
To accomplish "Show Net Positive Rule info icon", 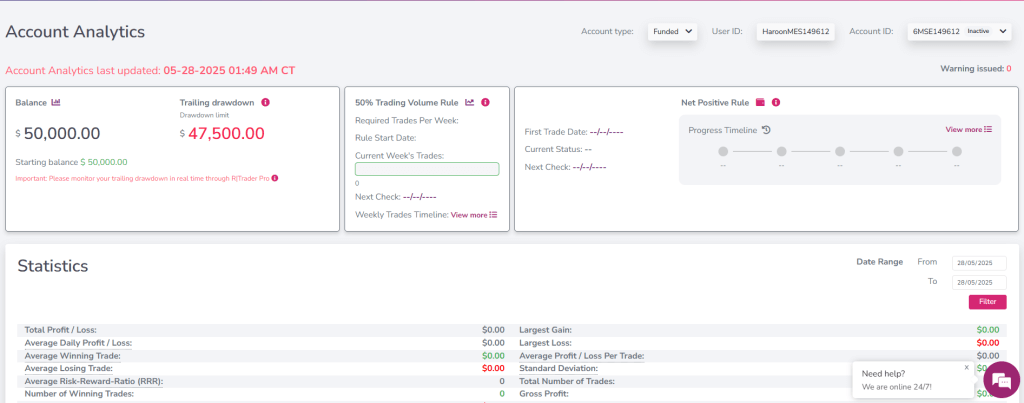I will pyautogui.click(x=776, y=103).
